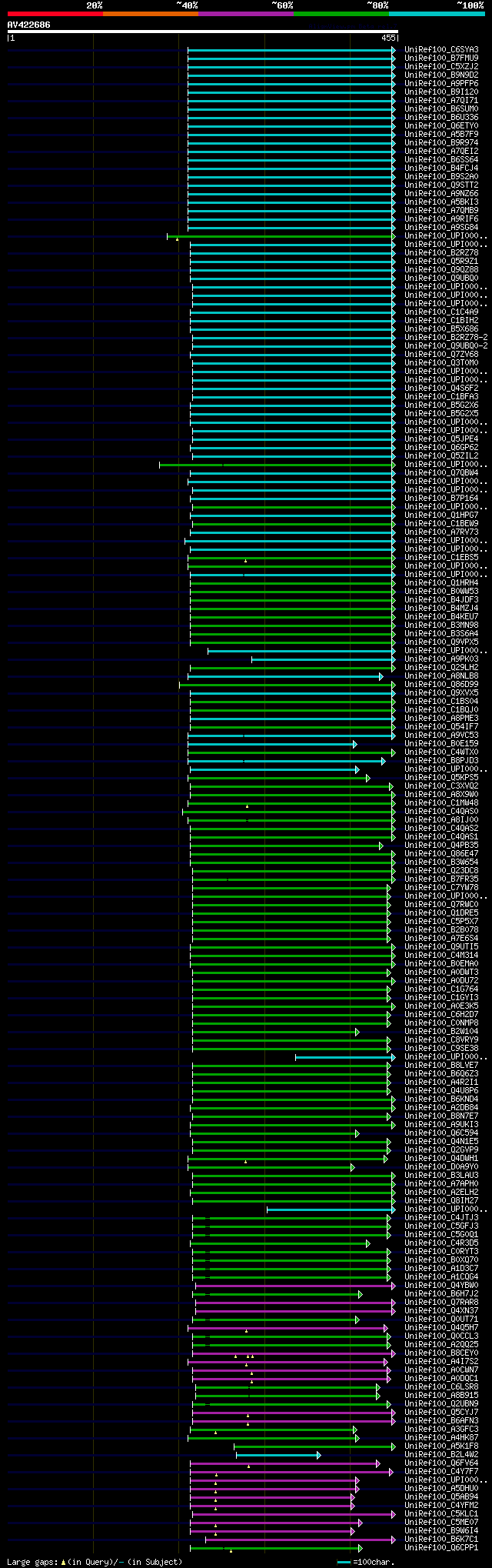Click the UniRef100_Q4PB35 hit name
The width and height of the screenshot is (492, 1568).
441,846
